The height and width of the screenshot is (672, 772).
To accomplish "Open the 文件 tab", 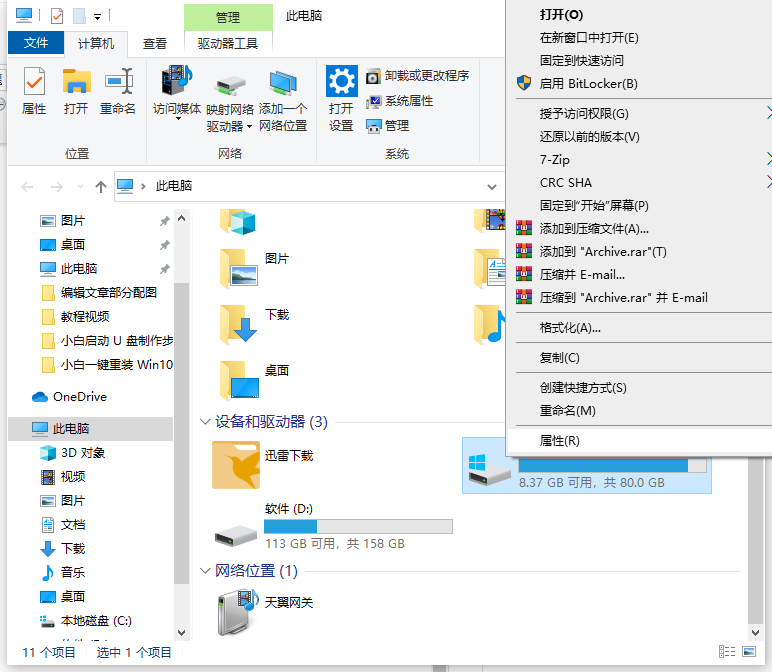I will click(36, 43).
